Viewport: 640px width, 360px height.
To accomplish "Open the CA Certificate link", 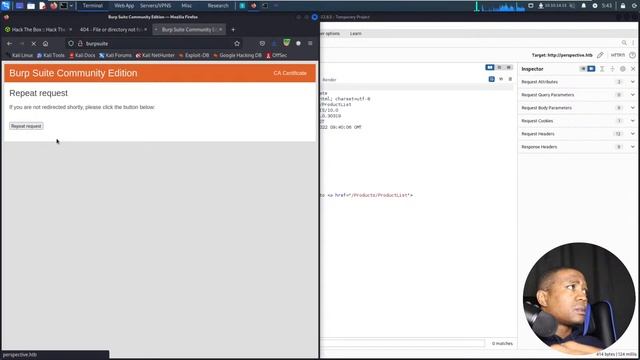I will point(290,73).
